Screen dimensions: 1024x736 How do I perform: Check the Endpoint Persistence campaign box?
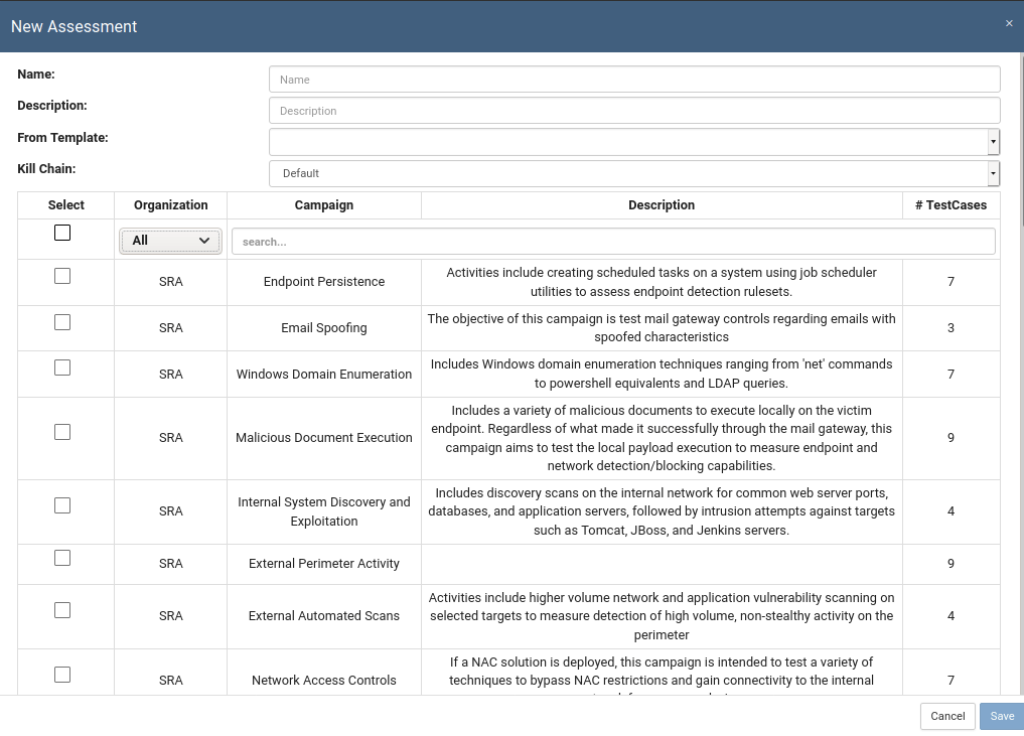tap(62, 276)
